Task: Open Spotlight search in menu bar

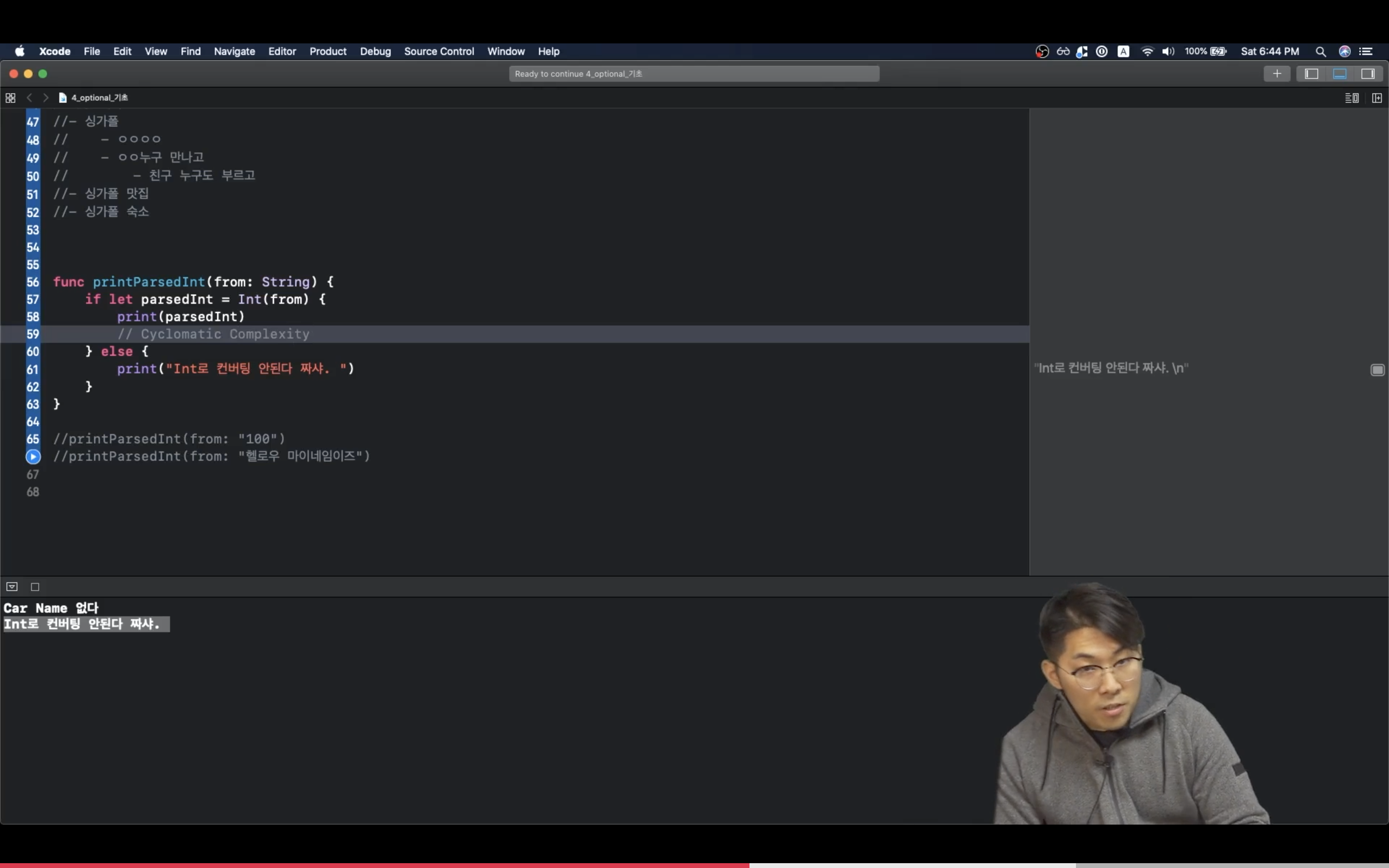Action: click(x=1321, y=51)
